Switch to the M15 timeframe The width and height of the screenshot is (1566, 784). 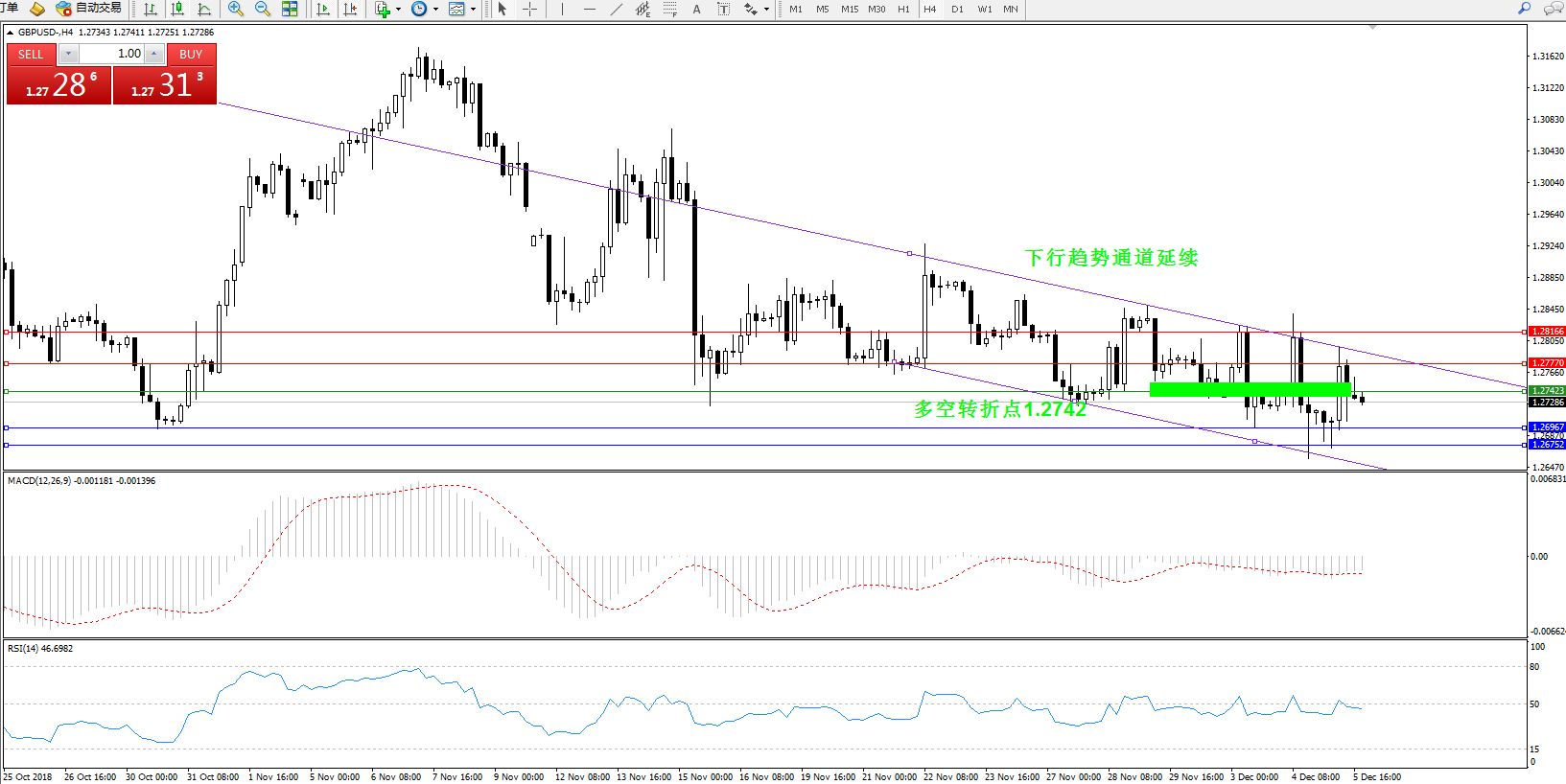[x=850, y=9]
